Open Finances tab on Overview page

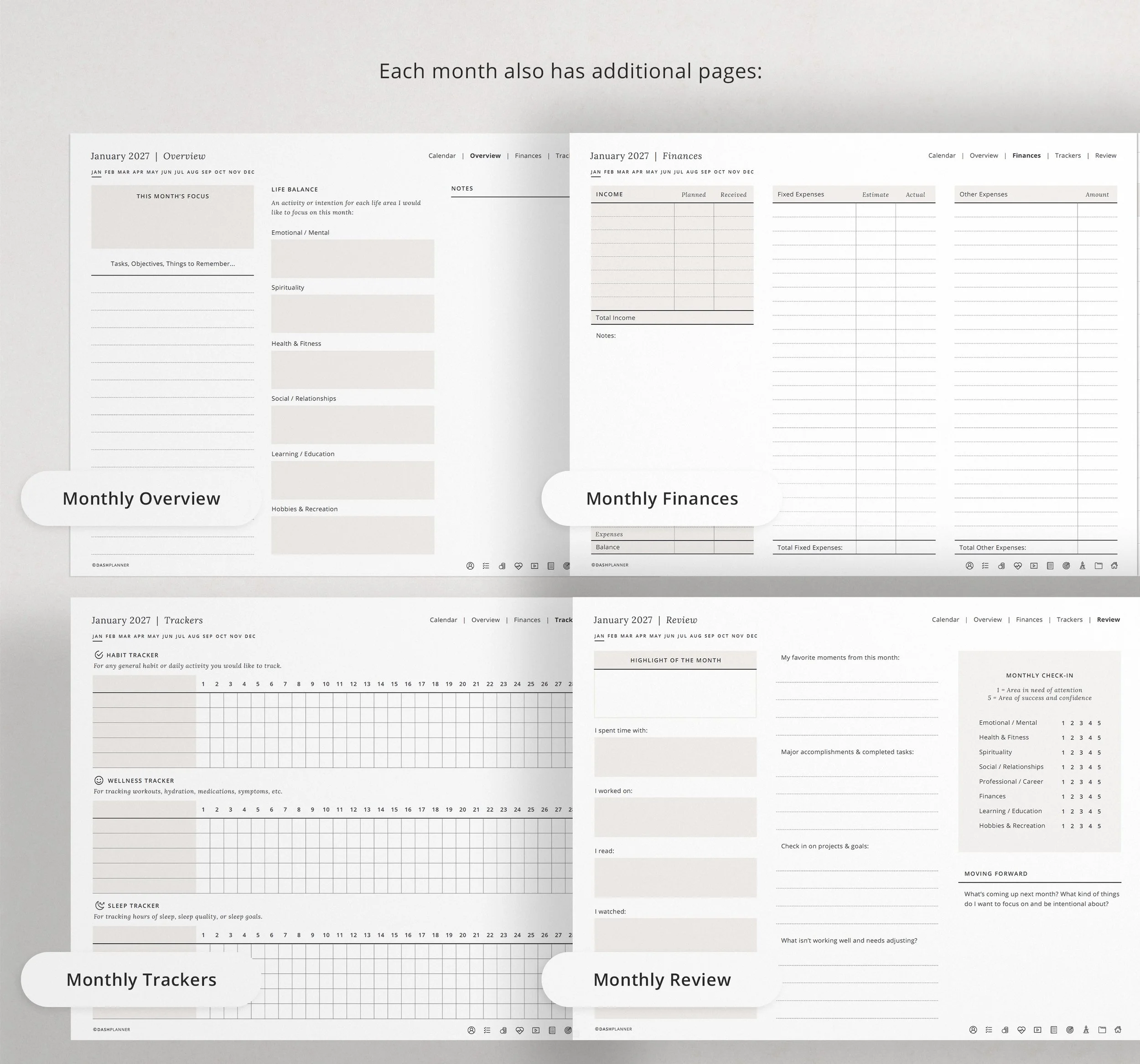tap(528, 156)
